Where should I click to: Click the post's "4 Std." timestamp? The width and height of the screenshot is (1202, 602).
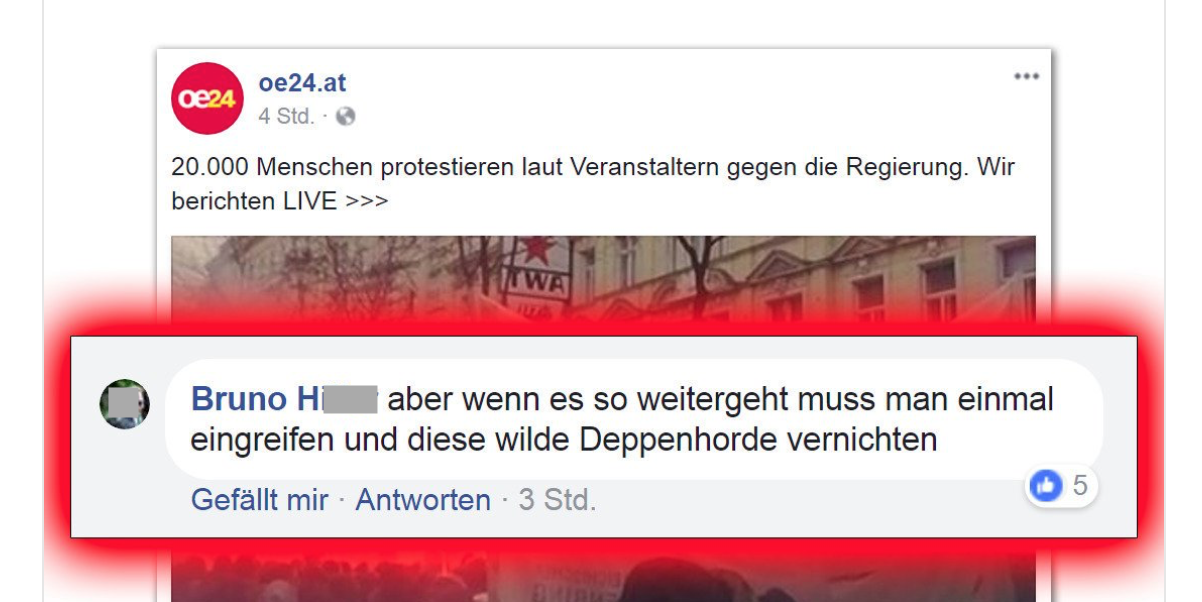tap(286, 117)
